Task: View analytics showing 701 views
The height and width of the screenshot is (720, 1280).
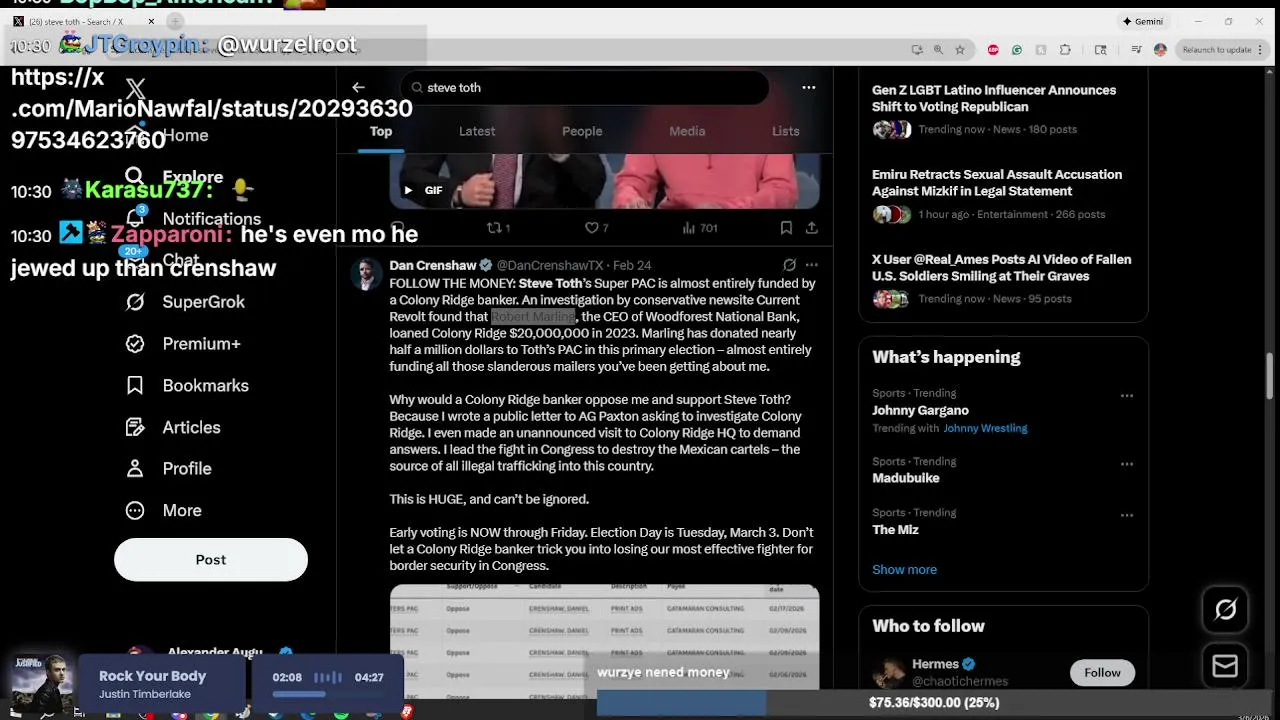Action: (x=700, y=228)
